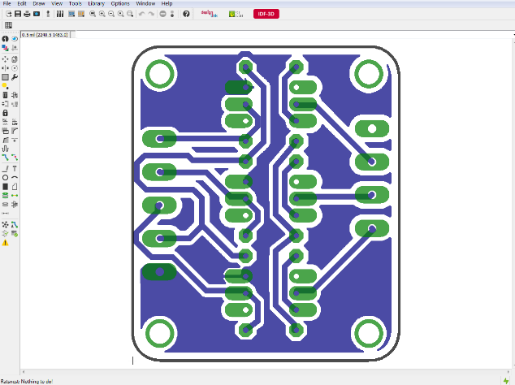This screenshot has width=515, height=385.
Task: Open the Options menu
Action: (120, 3)
